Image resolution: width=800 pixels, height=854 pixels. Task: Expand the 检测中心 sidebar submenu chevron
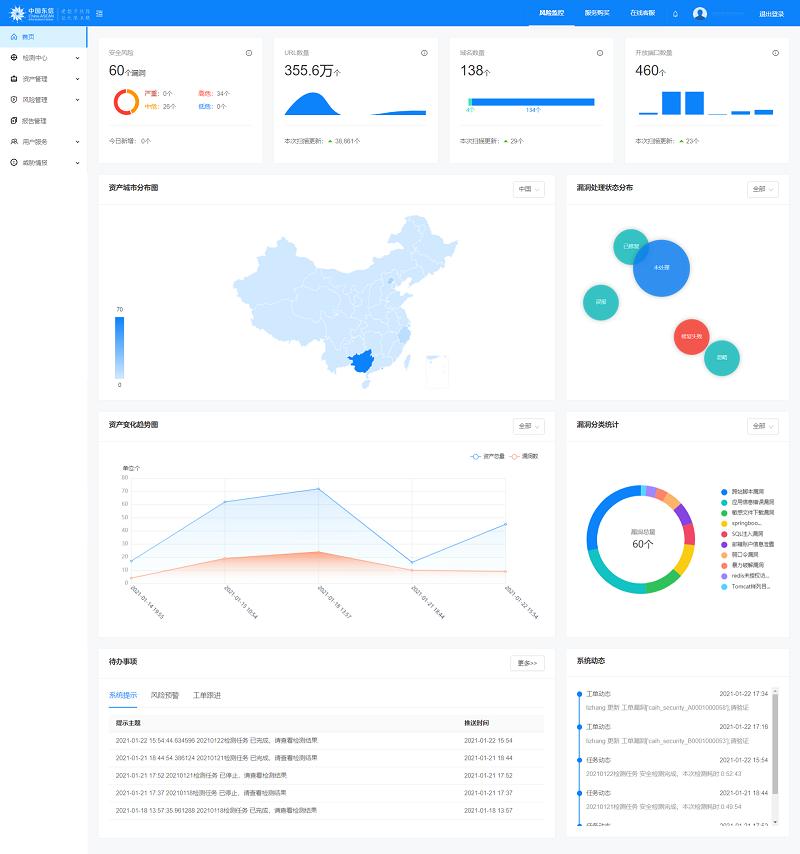tap(77, 58)
